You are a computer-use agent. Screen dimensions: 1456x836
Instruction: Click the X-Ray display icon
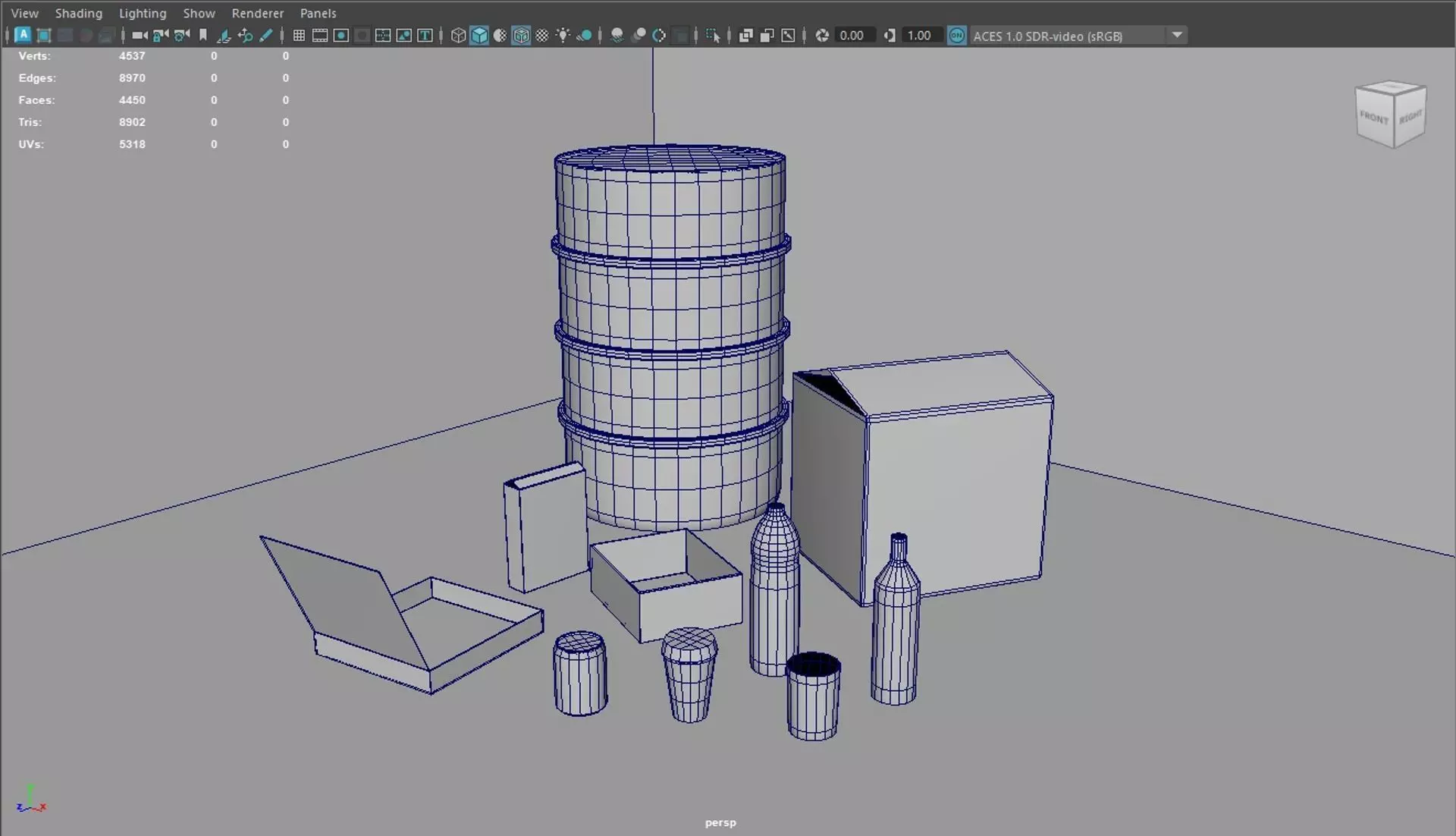(746, 35)
